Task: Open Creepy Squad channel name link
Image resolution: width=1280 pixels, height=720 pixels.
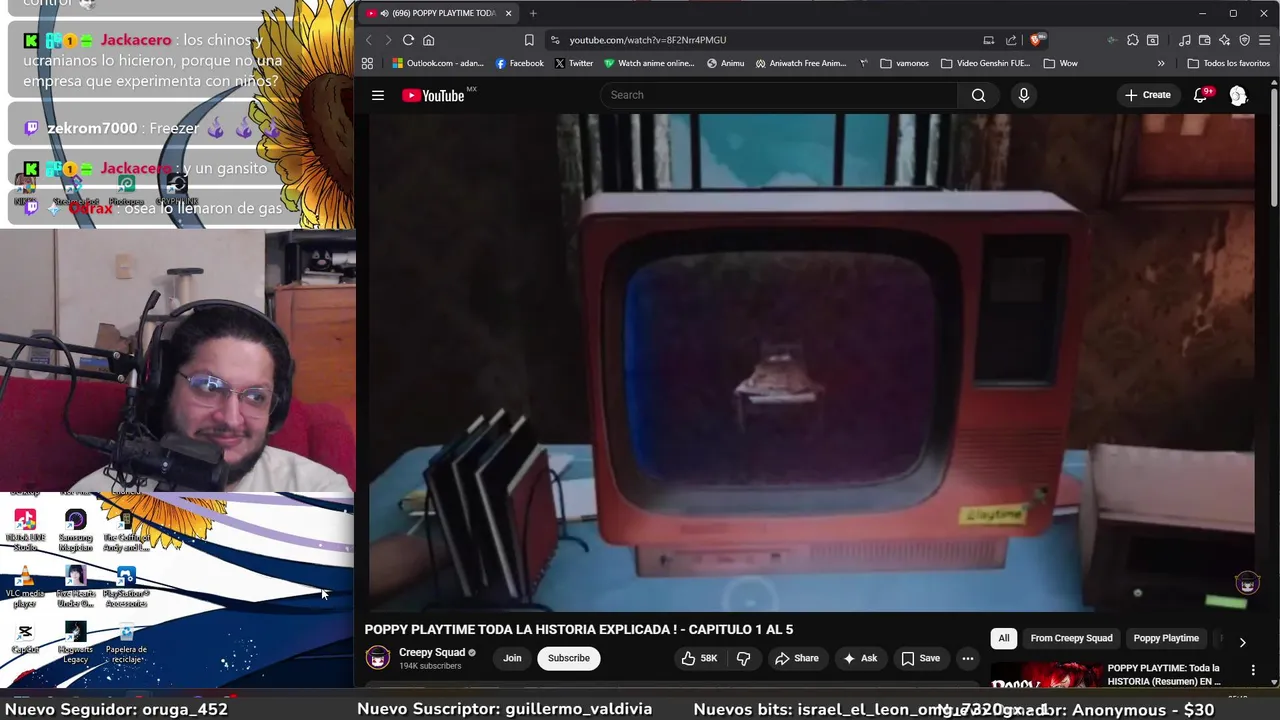Action: pos(432,652)
